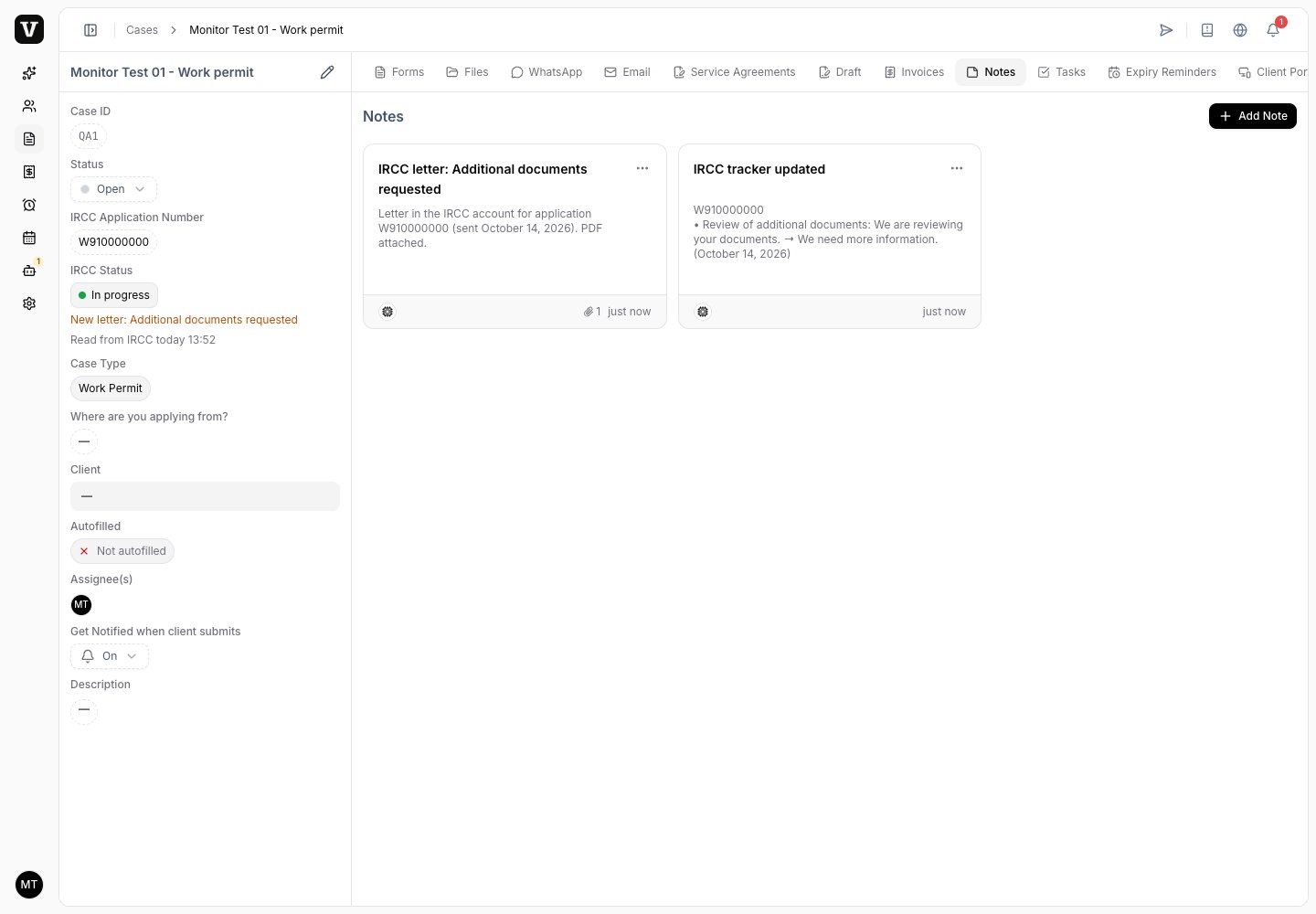Viewport: 1316px width, 914px height.
Task: Click the In progress IRCC status badge
Action: (114, 295)
